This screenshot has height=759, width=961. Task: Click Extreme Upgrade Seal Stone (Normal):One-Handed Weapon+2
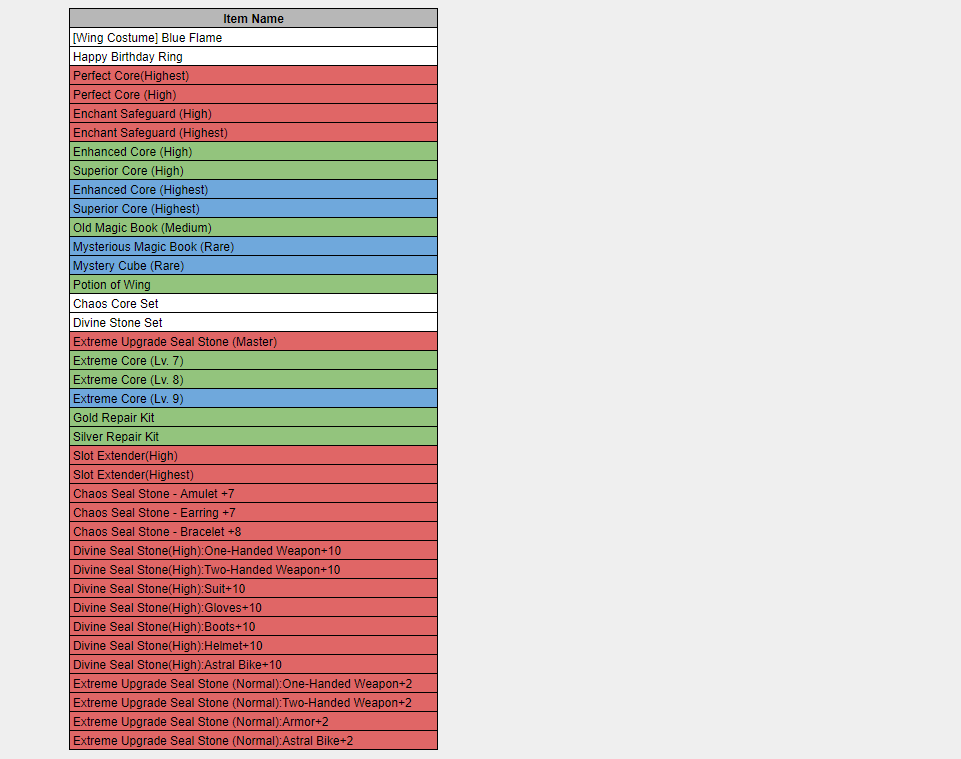(253, 684)
